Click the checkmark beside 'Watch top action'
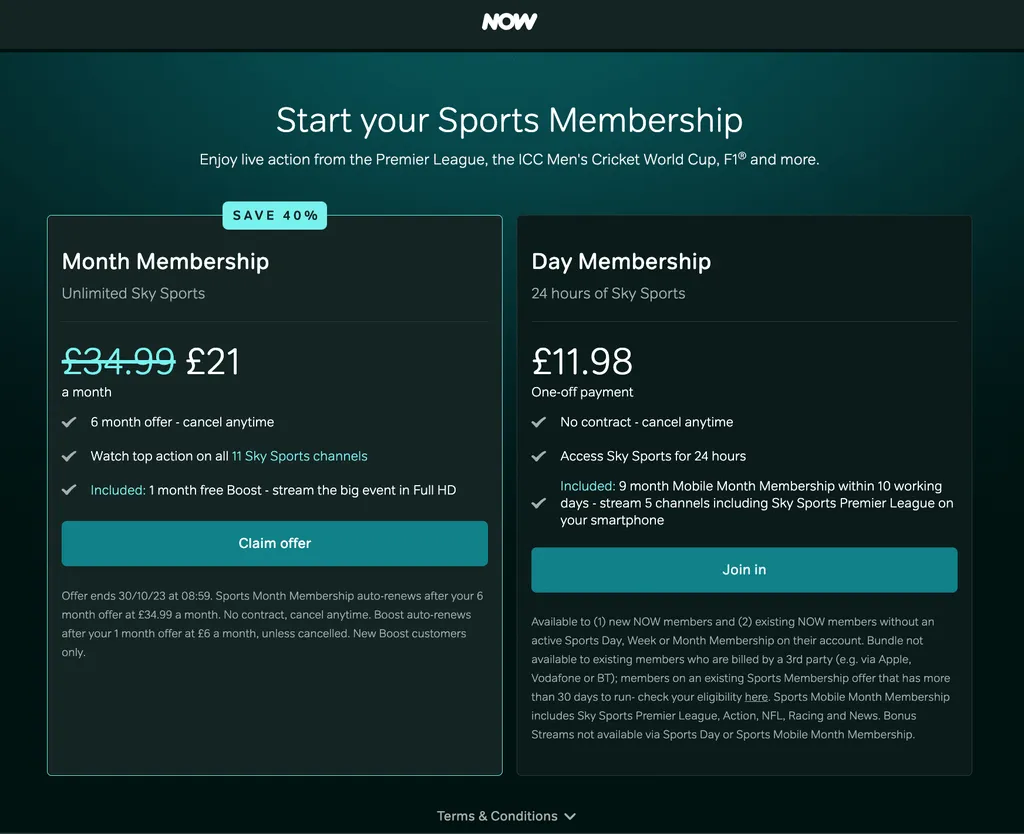 pyautogui.click(x=69, y=456)
